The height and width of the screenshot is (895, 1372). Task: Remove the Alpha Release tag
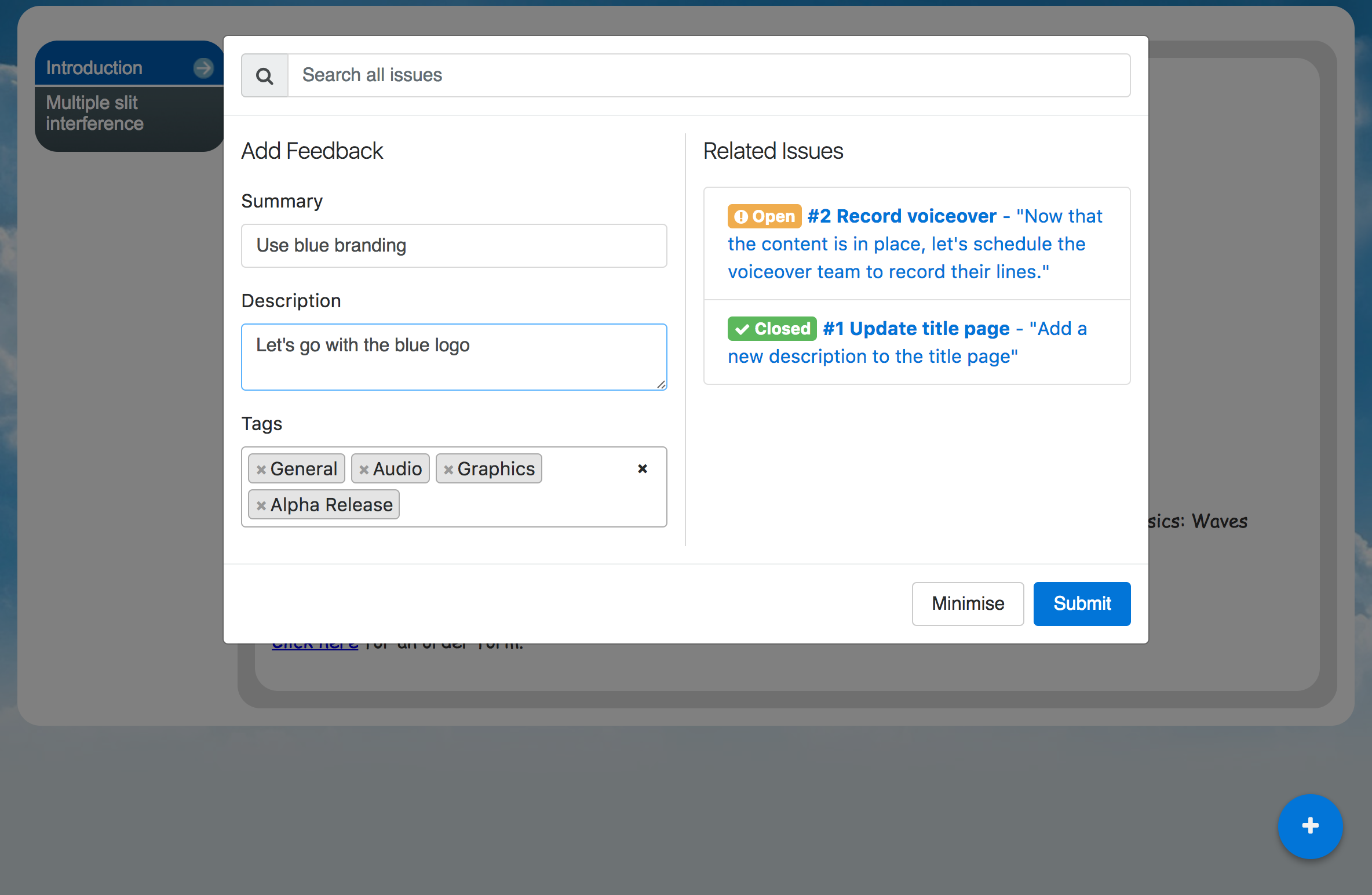coord(261,505)
